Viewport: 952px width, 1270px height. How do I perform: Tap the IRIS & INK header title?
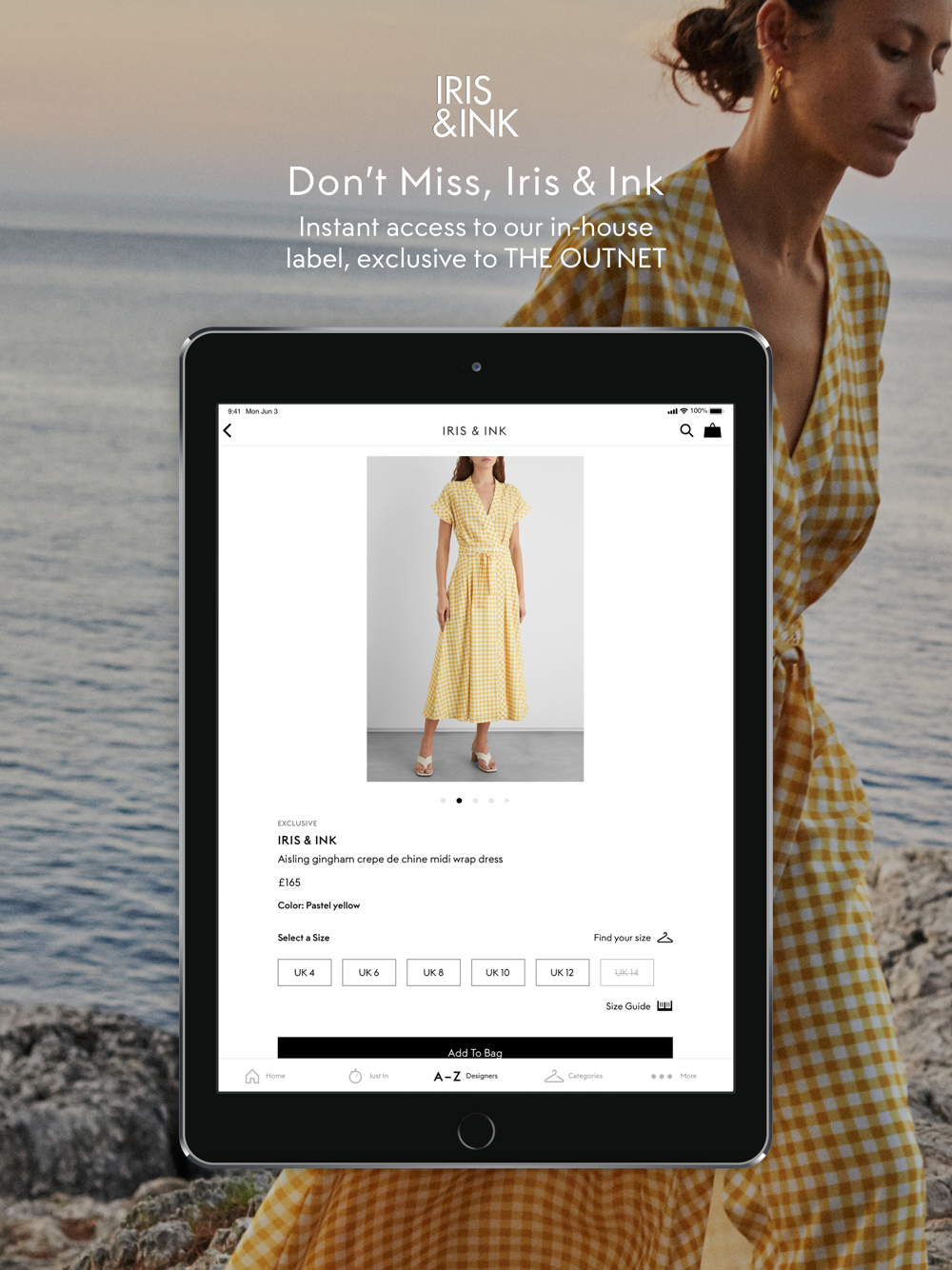point(474,430)
